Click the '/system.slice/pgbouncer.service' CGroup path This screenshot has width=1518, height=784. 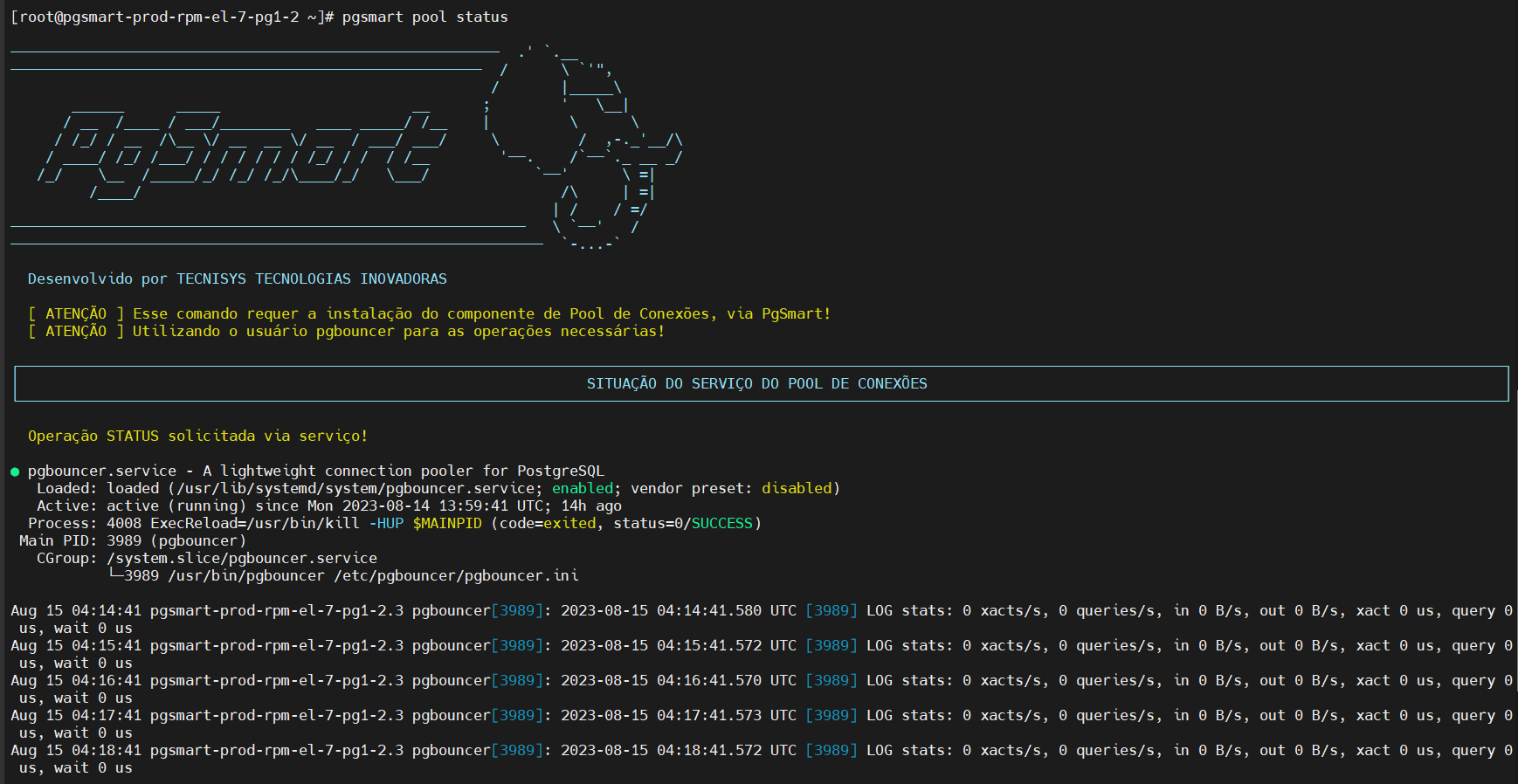point(242,558)
